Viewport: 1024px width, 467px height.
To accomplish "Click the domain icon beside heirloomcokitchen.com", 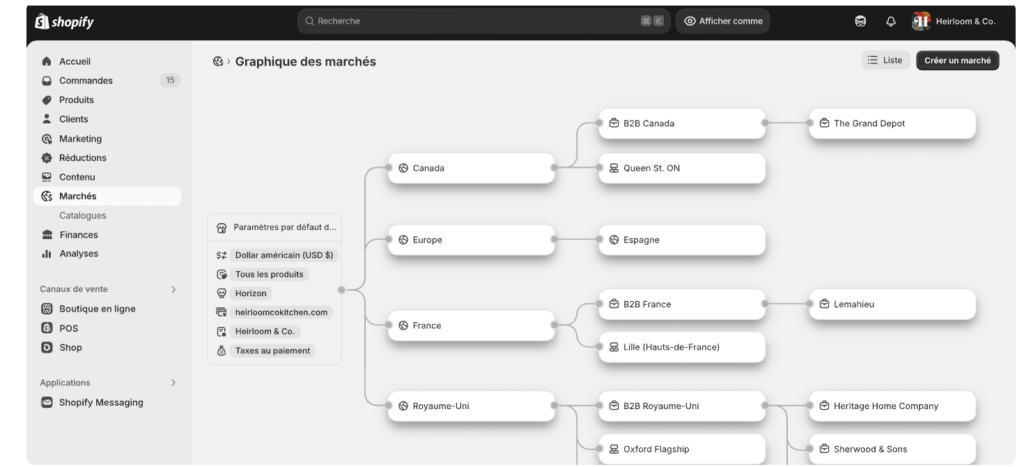I will coord(221,312).
